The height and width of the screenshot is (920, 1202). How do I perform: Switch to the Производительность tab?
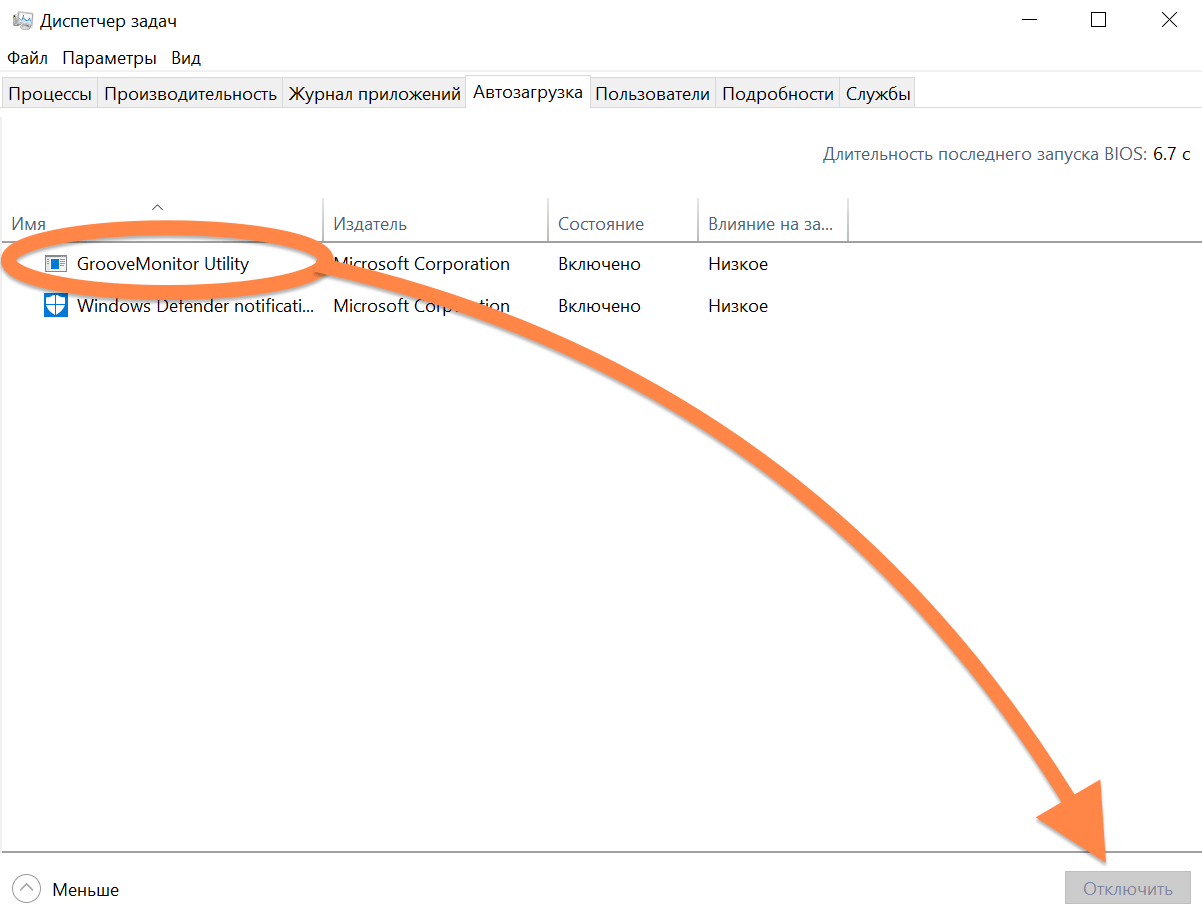point(190,94)
